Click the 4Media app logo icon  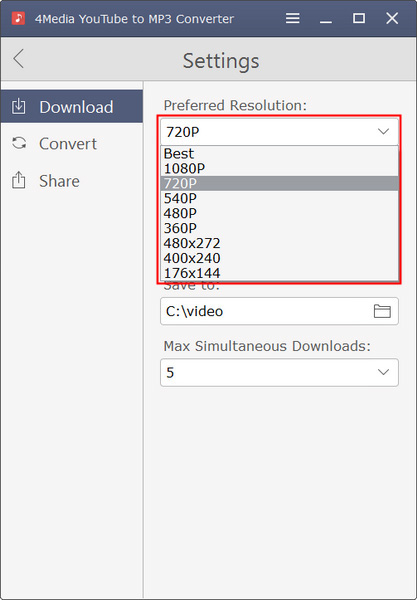[18, 18]
